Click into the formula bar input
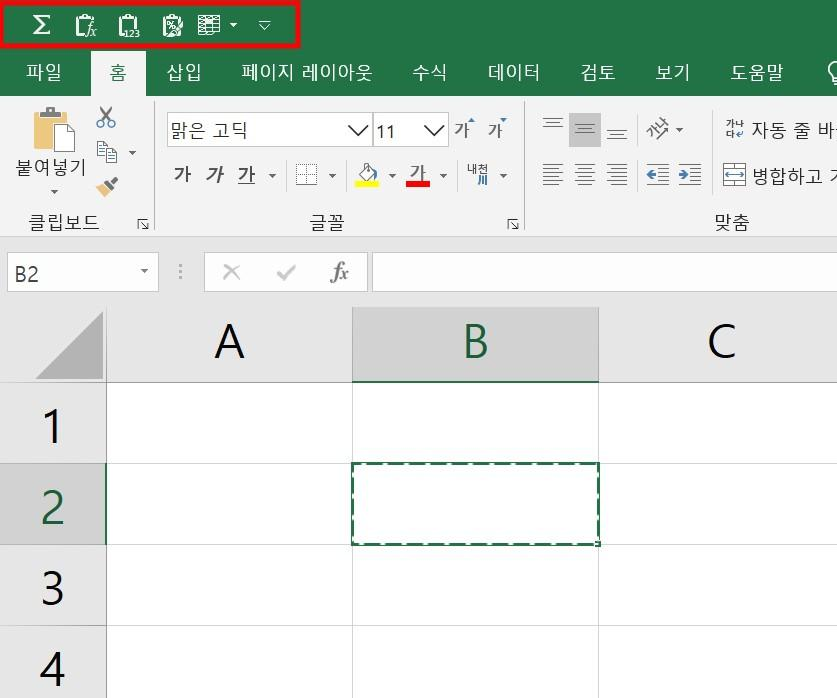 (x=604, y=272)
